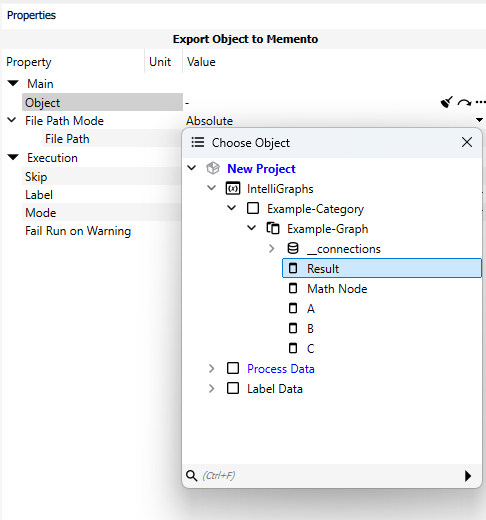Open the ellipsis menu in Object row
Viewport: 486px width, 520px height.
pyautogui.click(x=480, y=102)
